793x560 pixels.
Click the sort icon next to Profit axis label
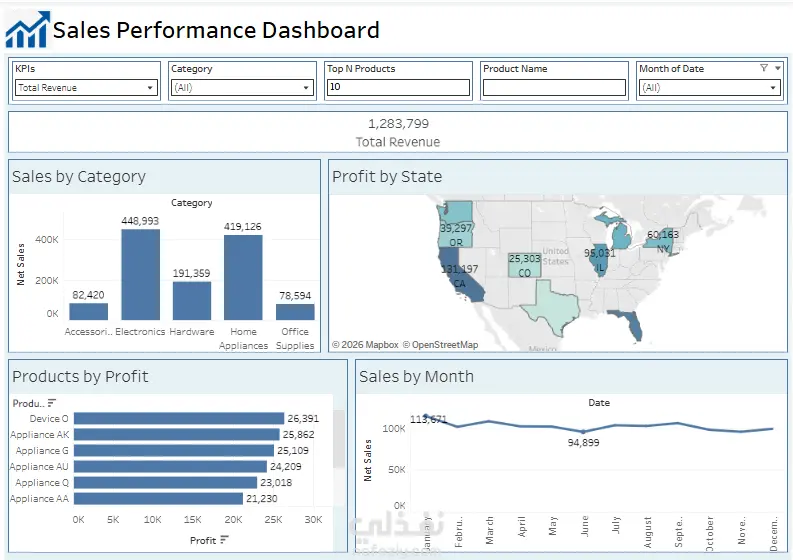[x=224, y=540]
